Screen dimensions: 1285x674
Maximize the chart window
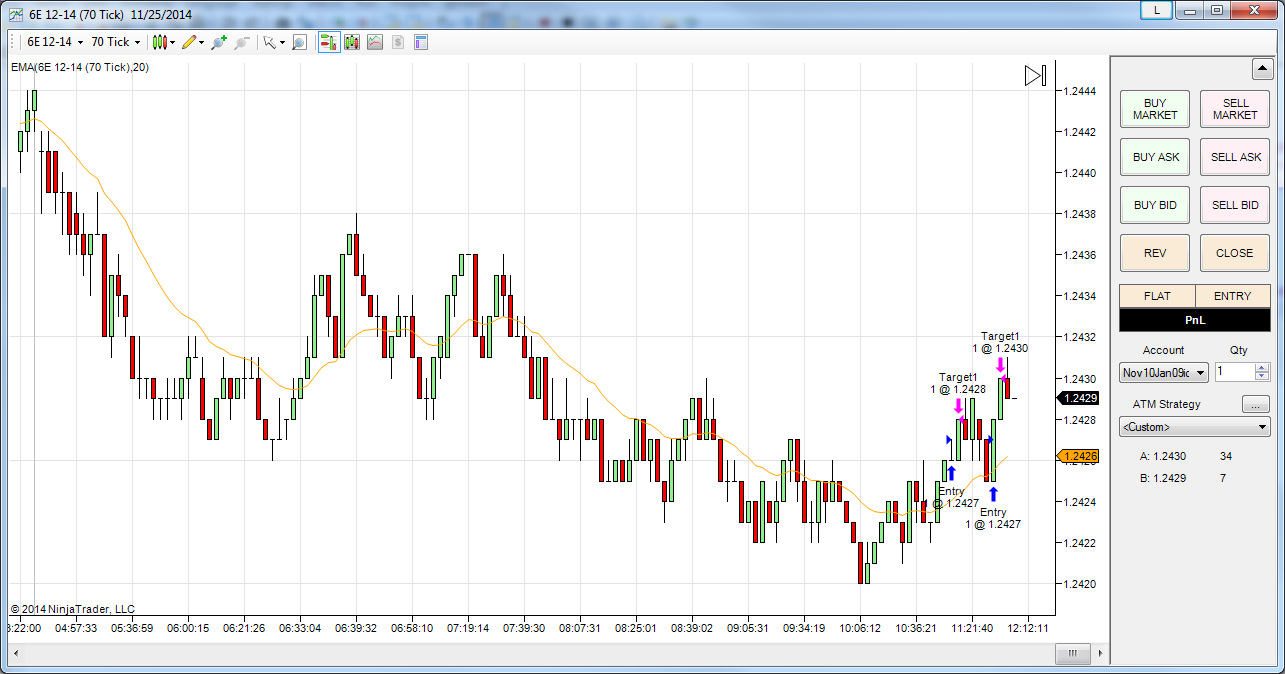pyautogui.click(x=1216, y=10)
